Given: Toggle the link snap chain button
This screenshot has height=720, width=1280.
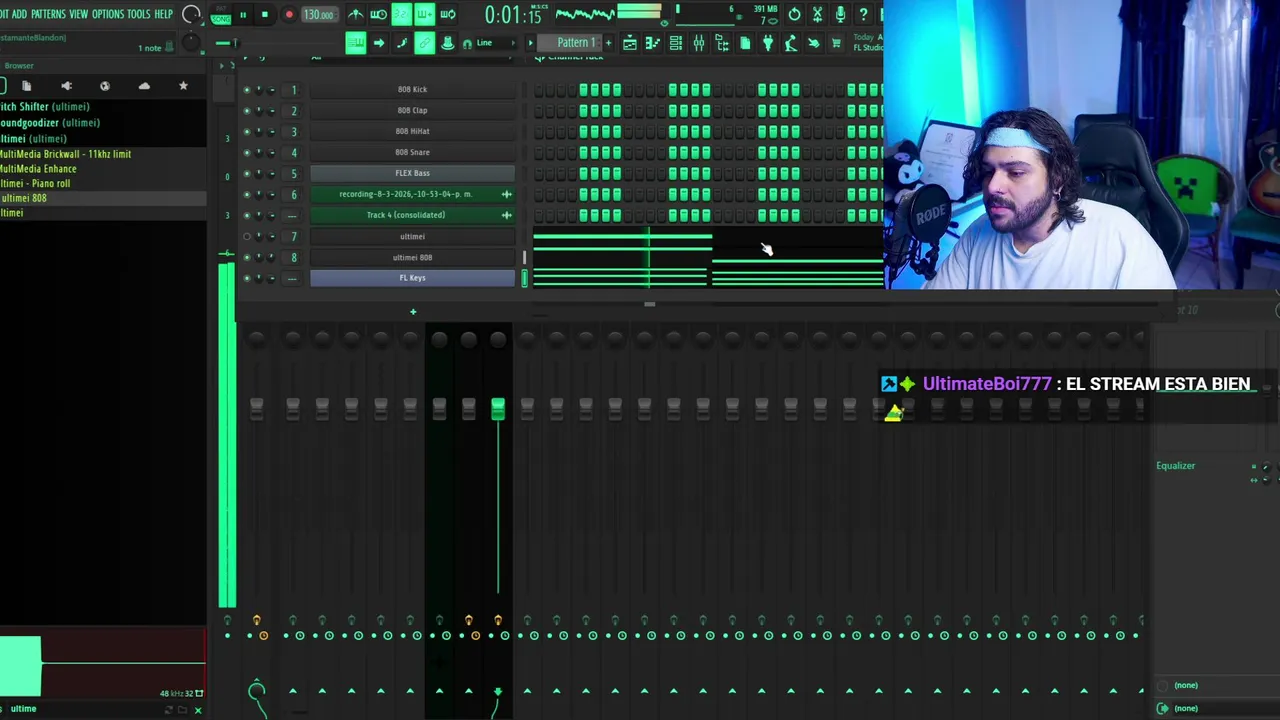Looking at the screenshot, I should tap(424, 42).
